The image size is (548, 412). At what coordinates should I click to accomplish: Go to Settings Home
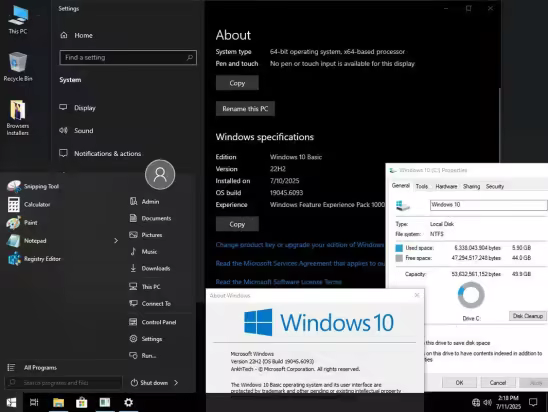[x=77, y=35]
